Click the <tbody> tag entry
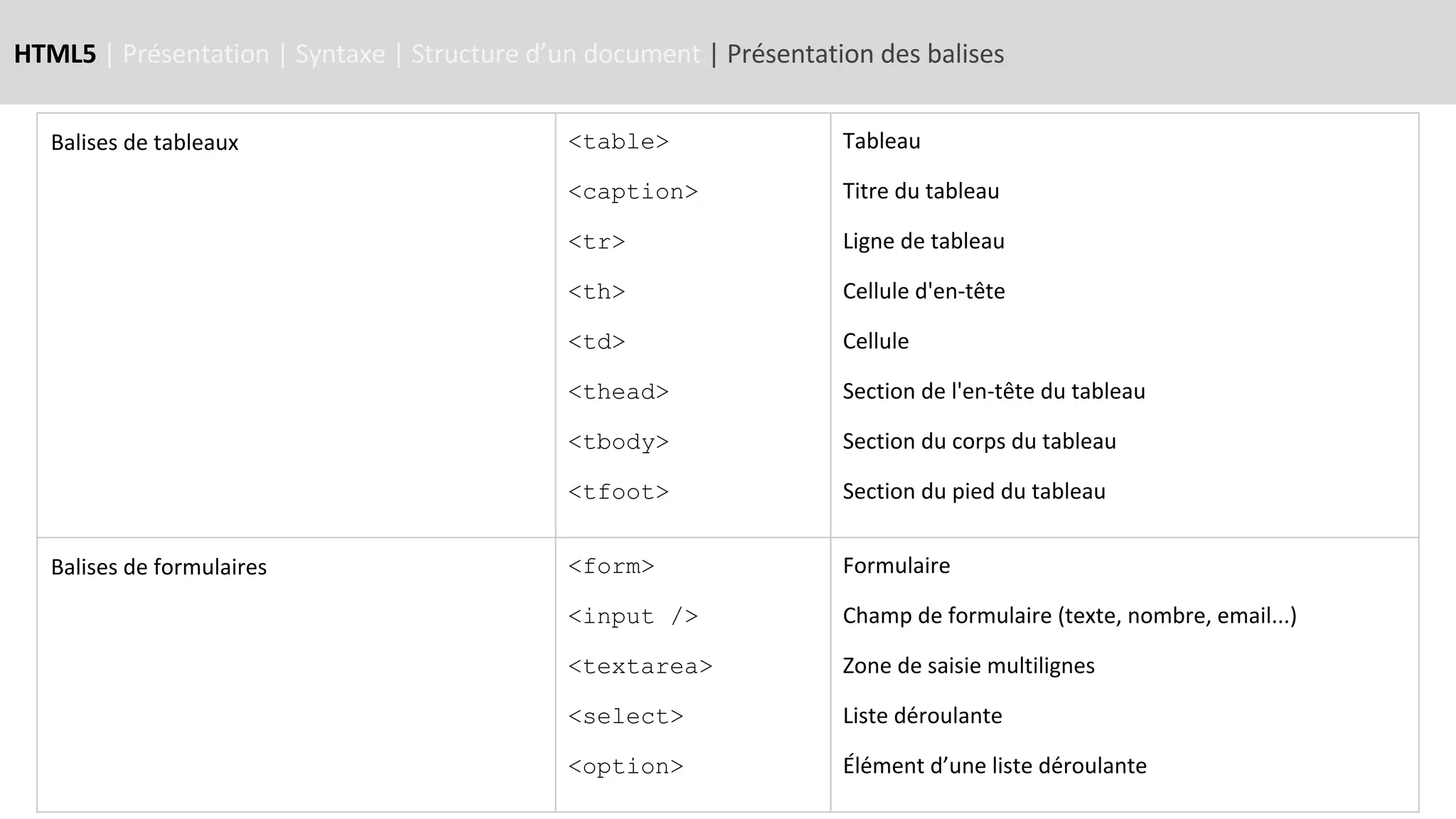1456x819 pixels. pyautogui.click(x=619, y=442)
